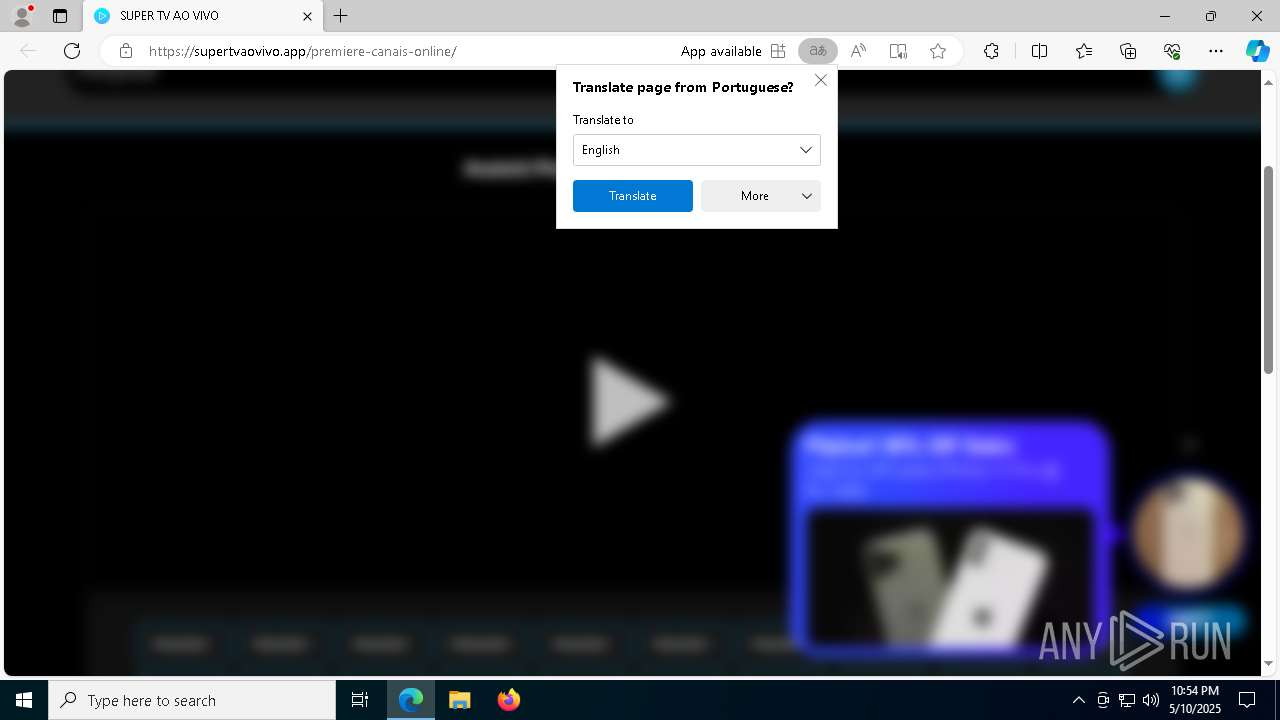Open Microsoft Edge from taskbar
Viewport: 1280px width, 720px height.
tap(411, 700)
